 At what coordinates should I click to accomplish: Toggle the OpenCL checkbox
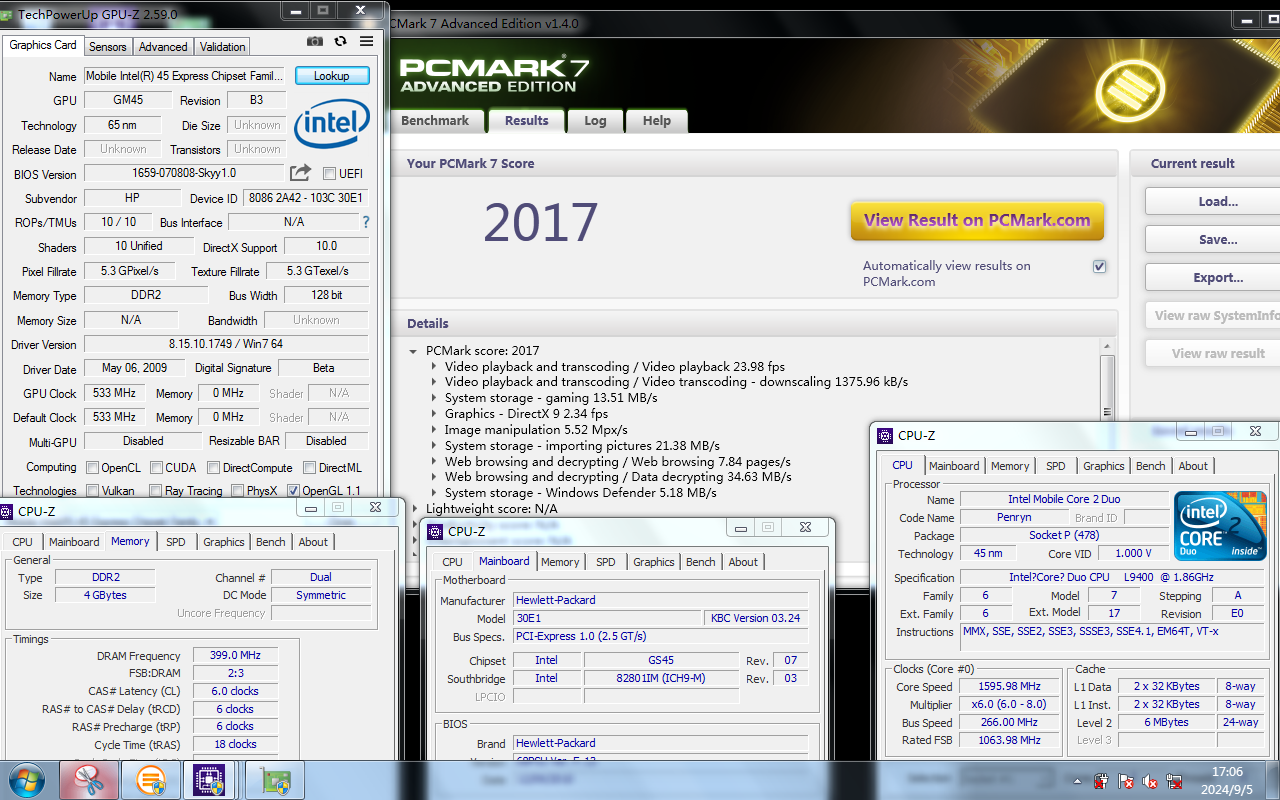pos(92,467)
